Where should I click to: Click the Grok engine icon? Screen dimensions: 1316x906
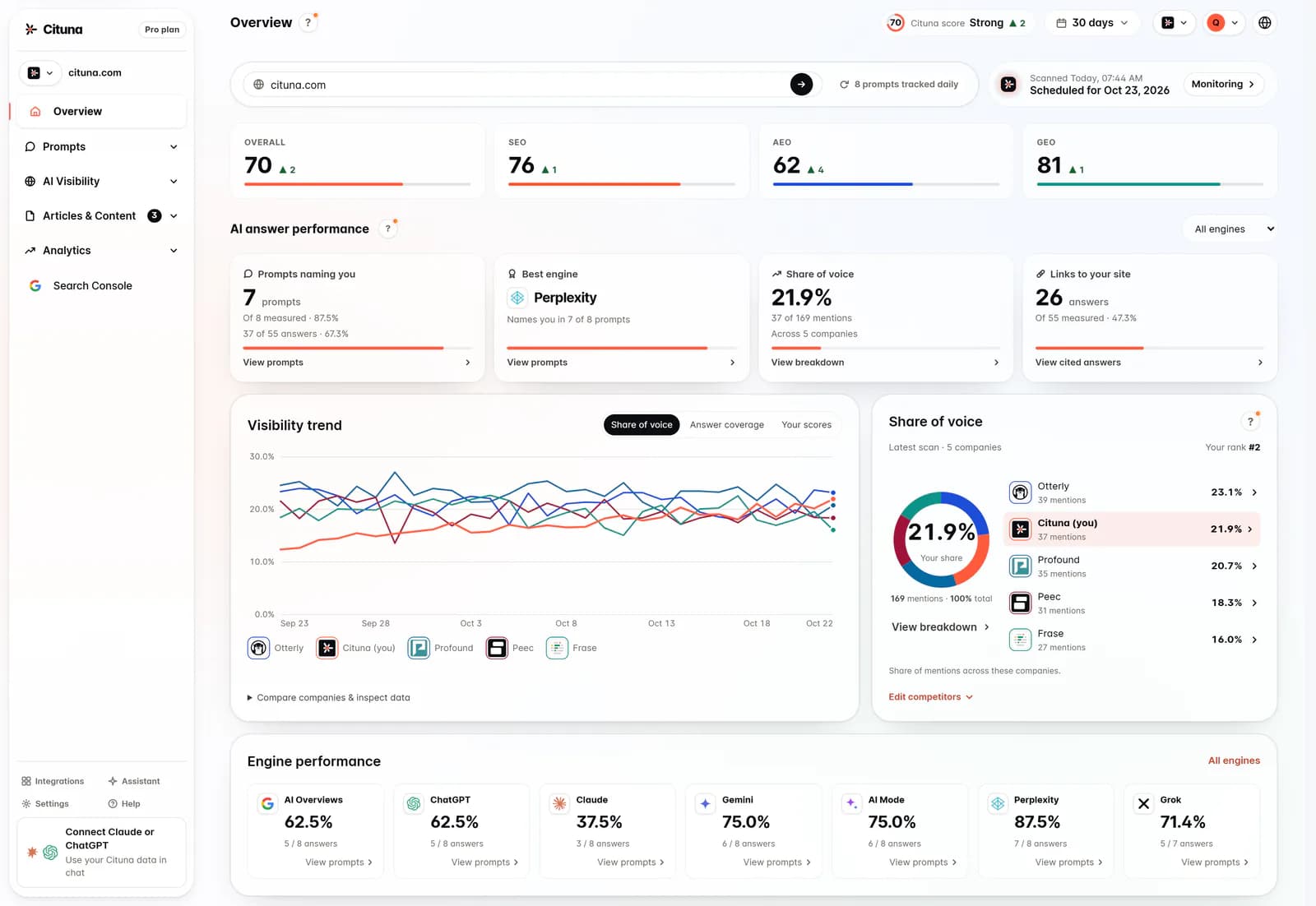pyautogui.click(x=1143, y=804)
